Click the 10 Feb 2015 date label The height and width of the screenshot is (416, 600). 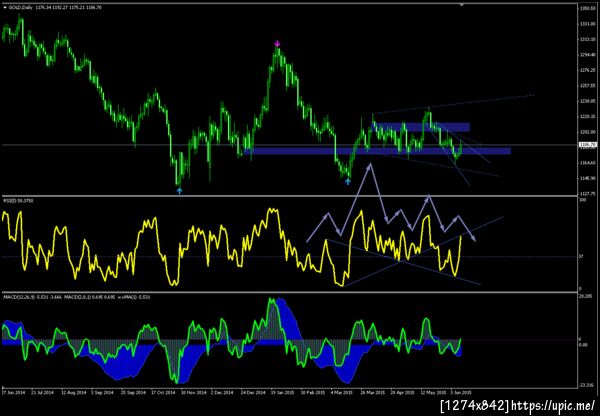312,392
